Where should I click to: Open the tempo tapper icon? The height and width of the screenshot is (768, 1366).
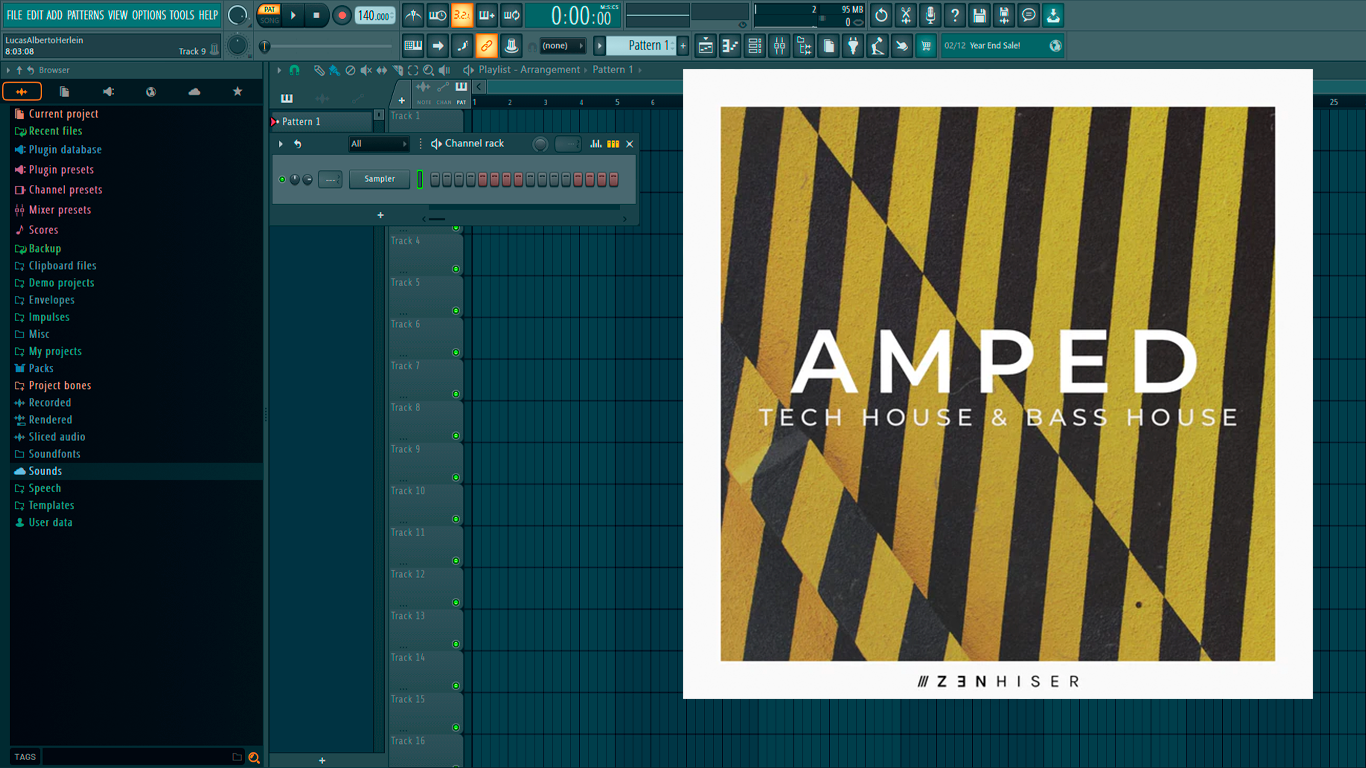click(x=877, y=45)
